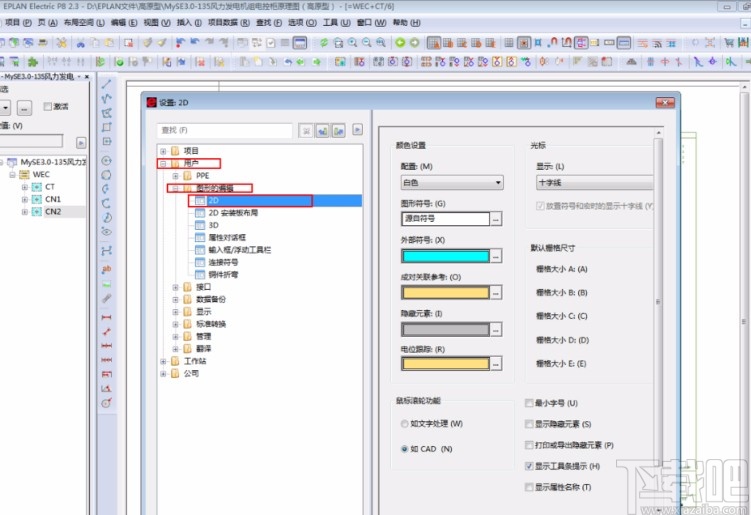Click the ... button beside 图形符号 field

coord(496,219)
